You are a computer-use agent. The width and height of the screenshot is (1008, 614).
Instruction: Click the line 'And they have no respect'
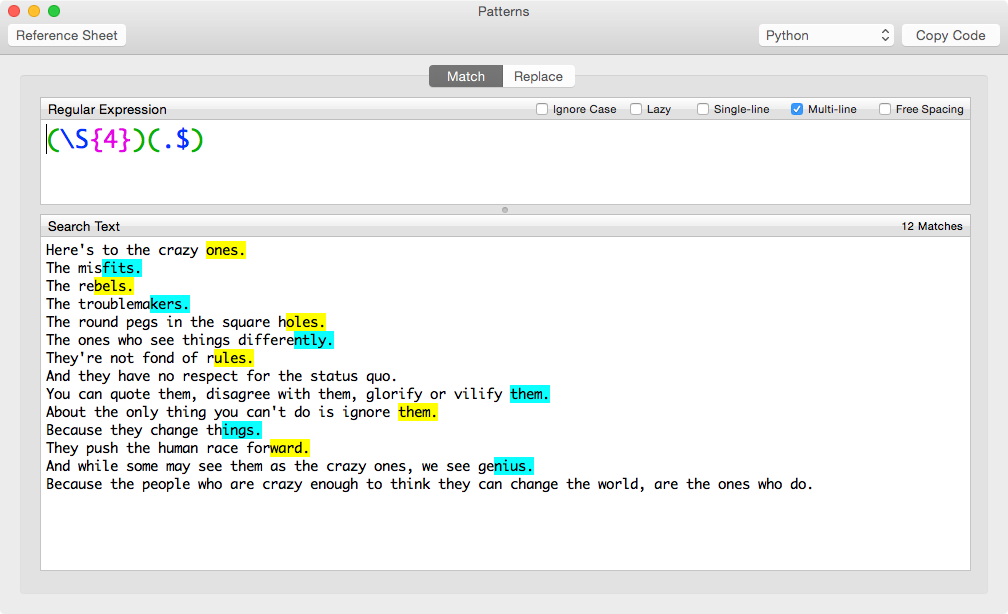coord(221,376)
